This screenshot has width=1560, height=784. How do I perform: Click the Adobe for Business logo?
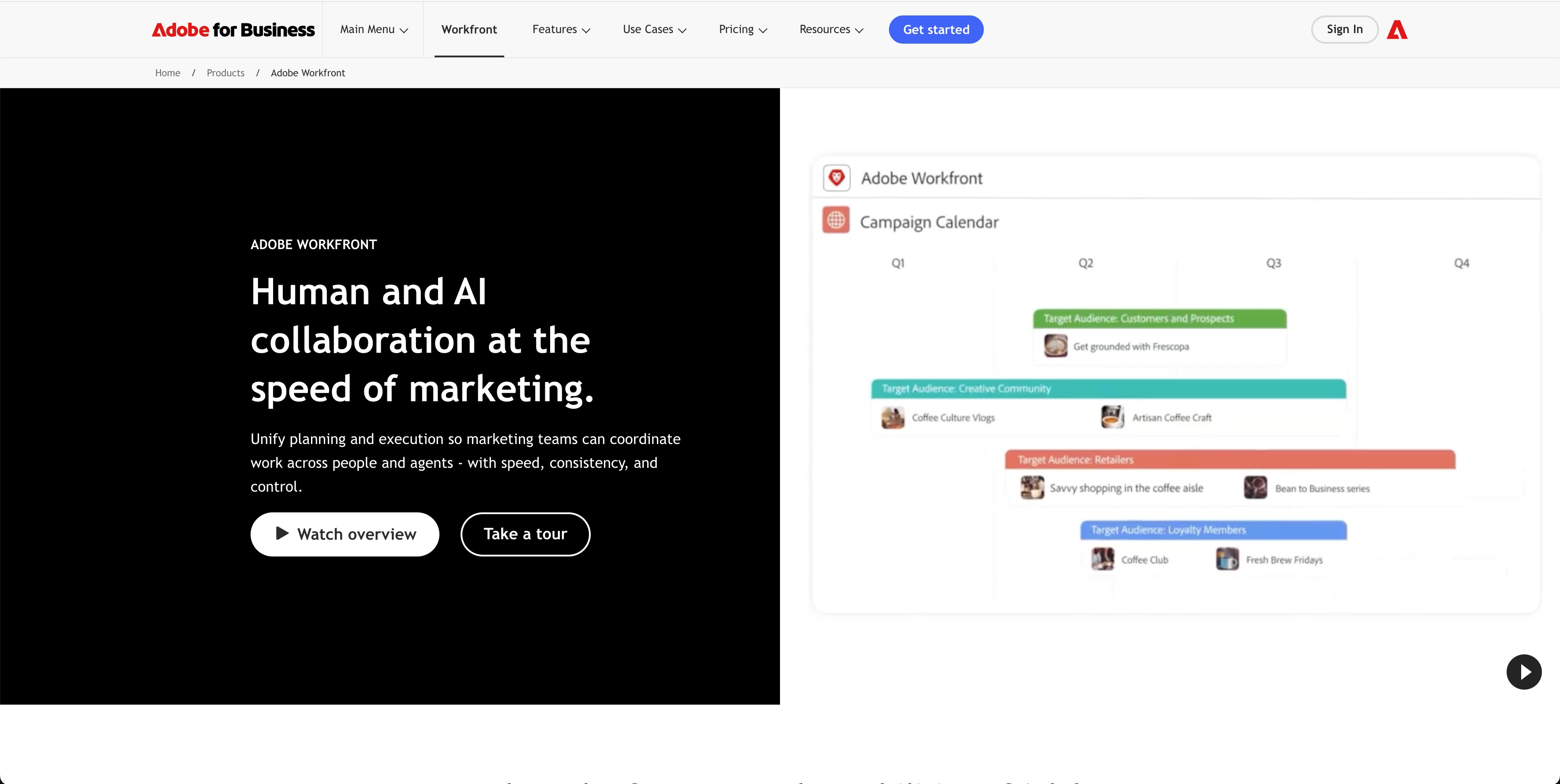point(233,30)
